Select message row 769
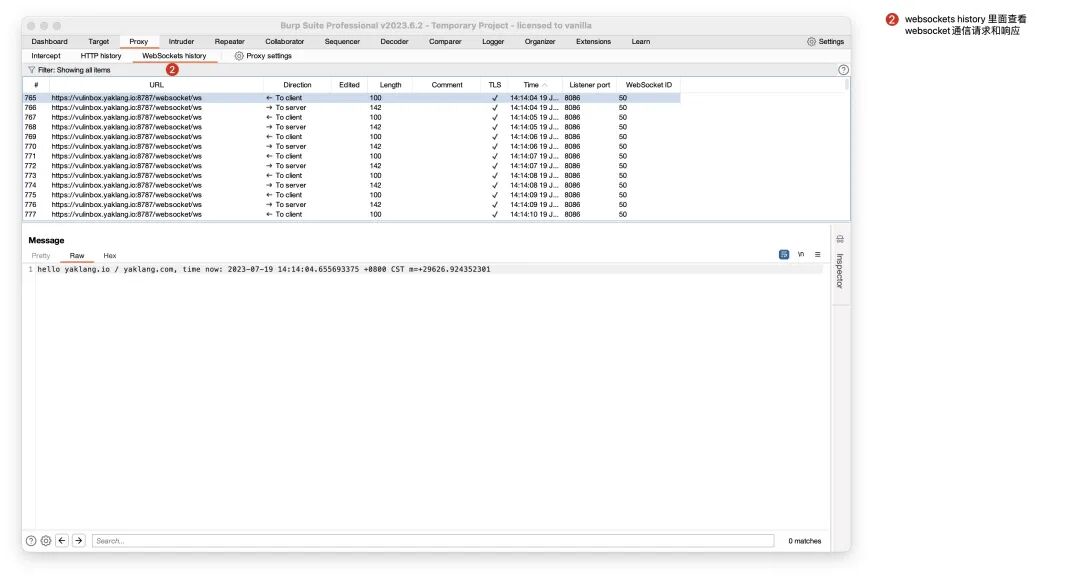This screenshot has width=1080, height=579. [351, 136]
